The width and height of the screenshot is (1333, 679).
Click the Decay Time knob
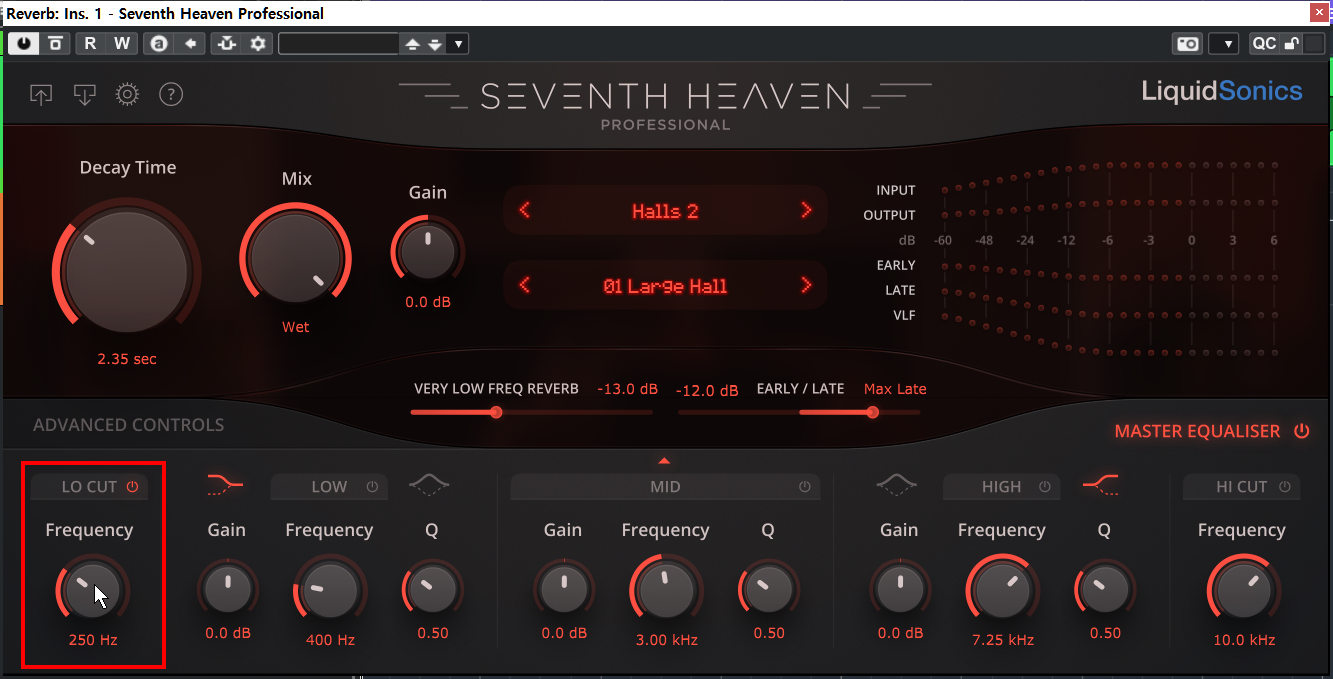click(x=126, y=272)
